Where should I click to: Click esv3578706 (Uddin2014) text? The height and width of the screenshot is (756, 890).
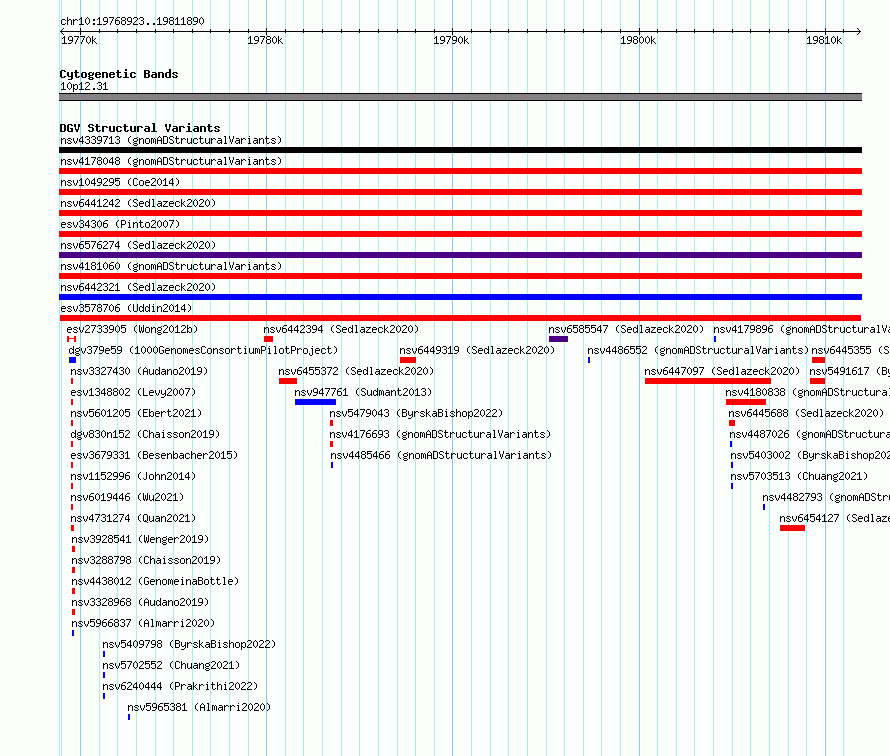[x=126, y=308]
